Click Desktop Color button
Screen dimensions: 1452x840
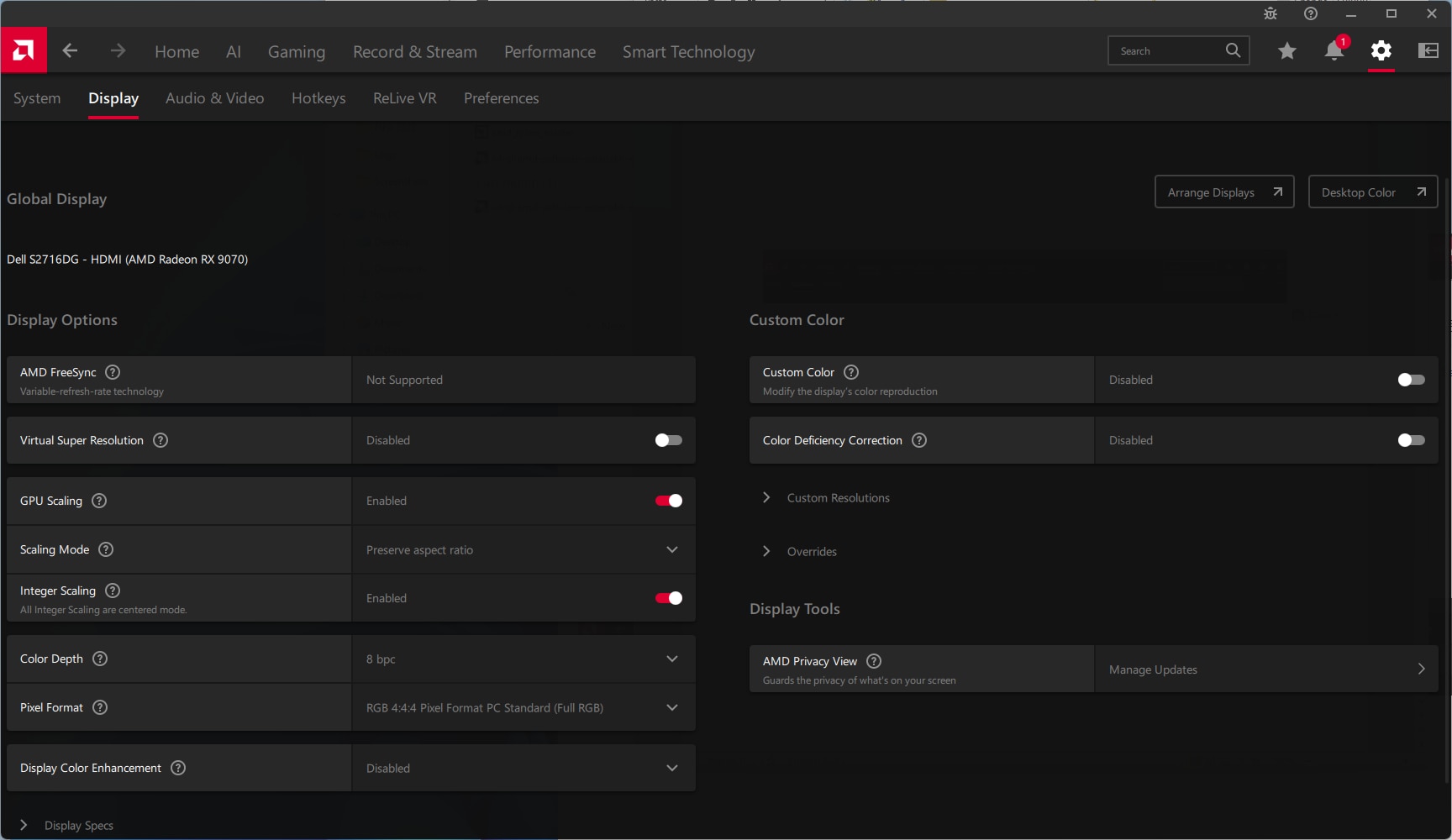1373,192
